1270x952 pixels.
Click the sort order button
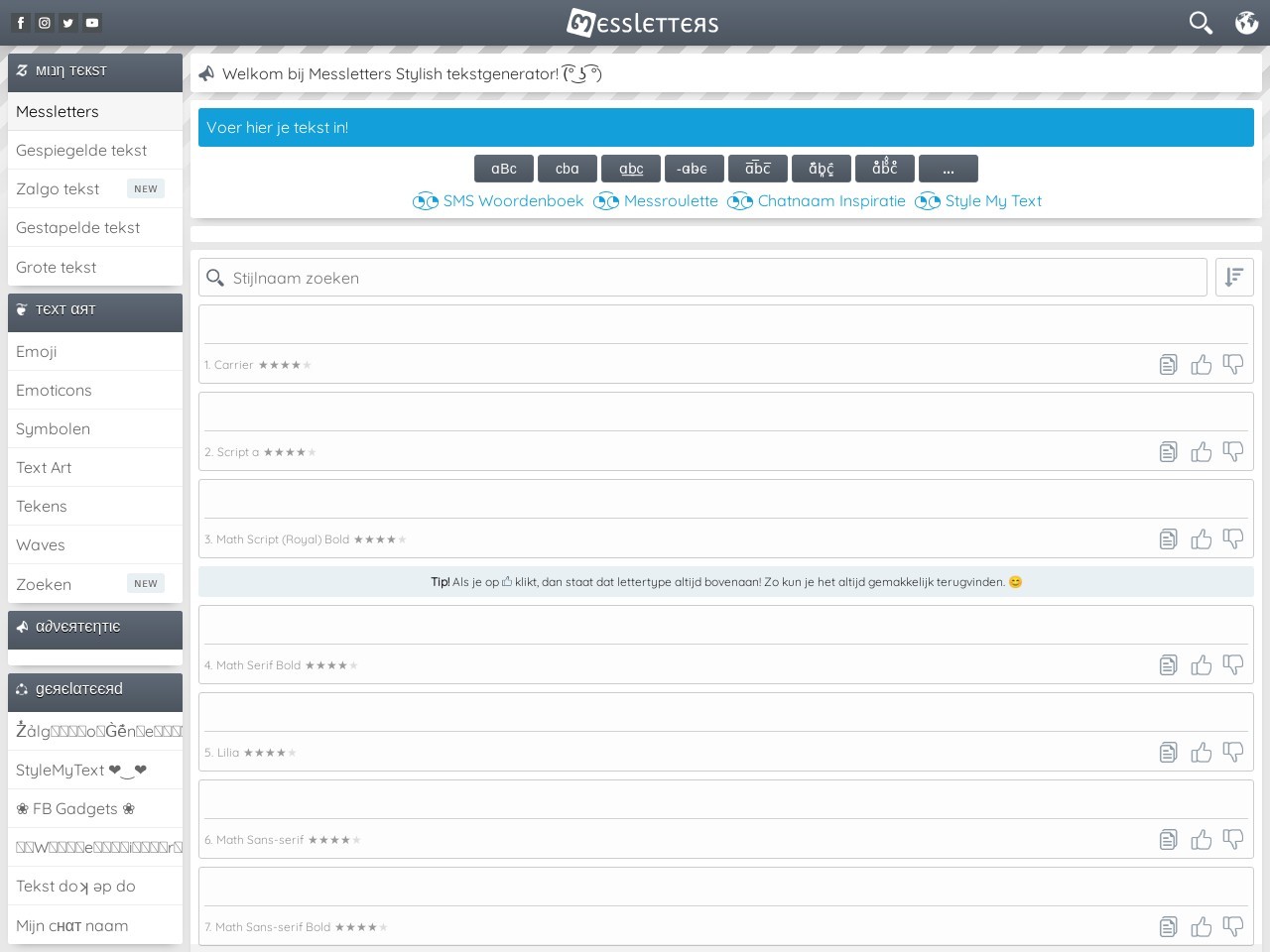[x=1234, y=278]
